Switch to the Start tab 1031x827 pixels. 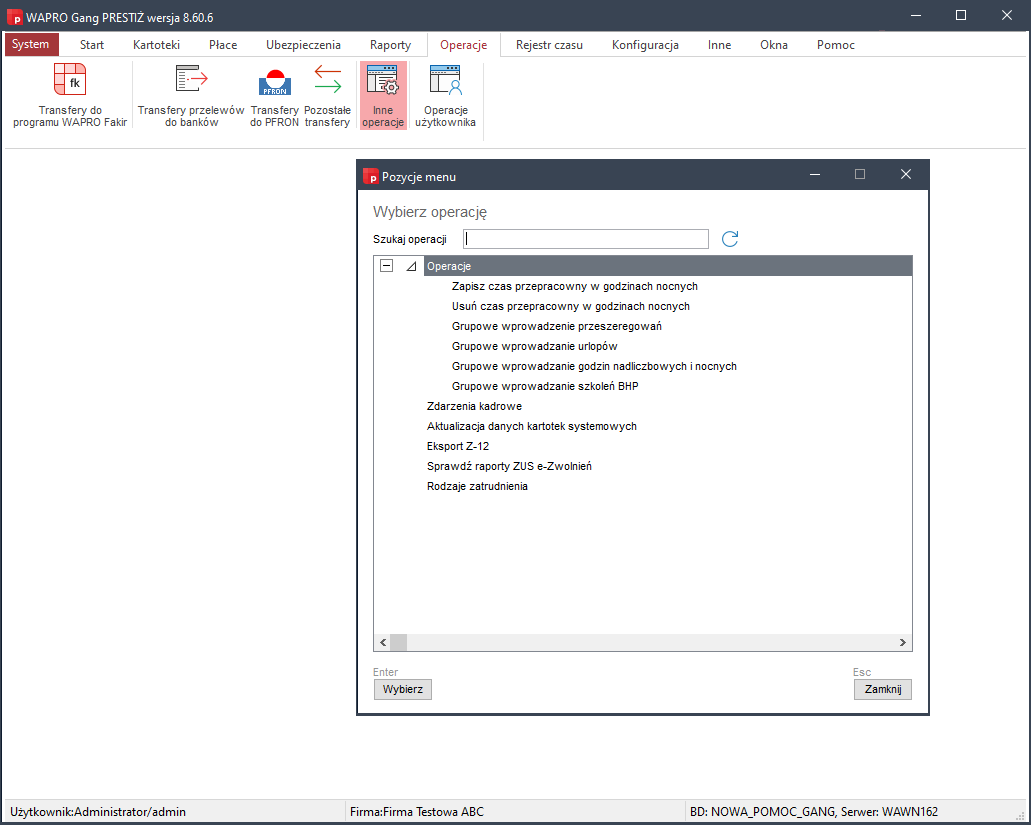click(x=92, y=45)
